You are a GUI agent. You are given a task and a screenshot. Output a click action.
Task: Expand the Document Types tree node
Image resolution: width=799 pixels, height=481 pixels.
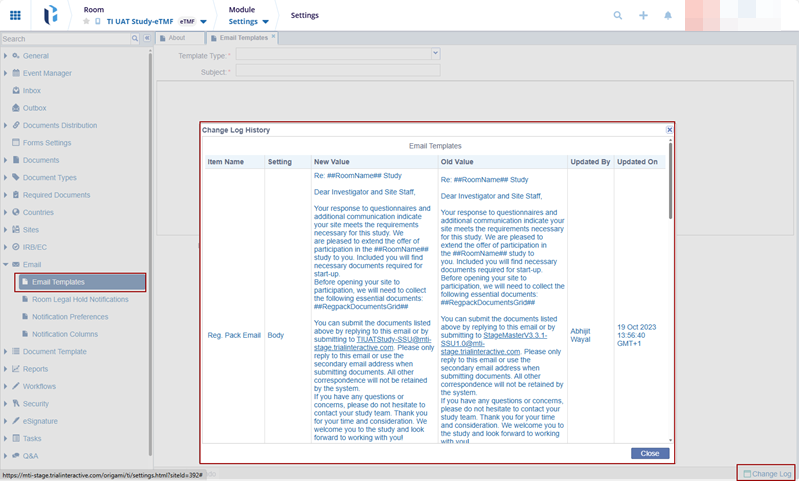click(x=6, y=178)
